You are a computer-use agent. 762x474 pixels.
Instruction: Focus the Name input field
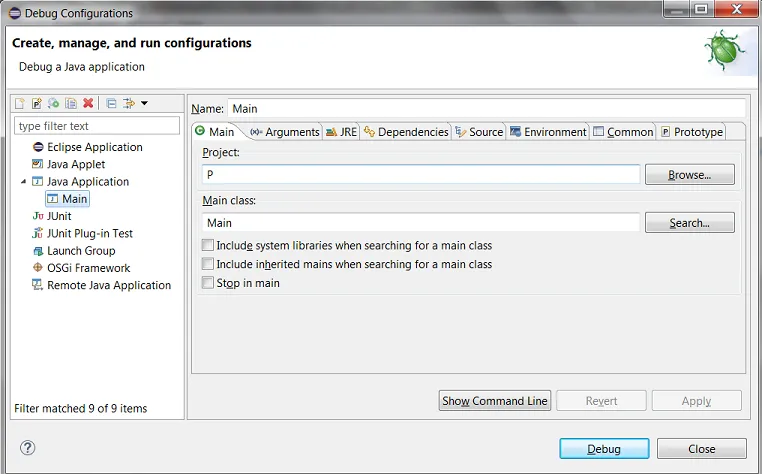[486, 108]
